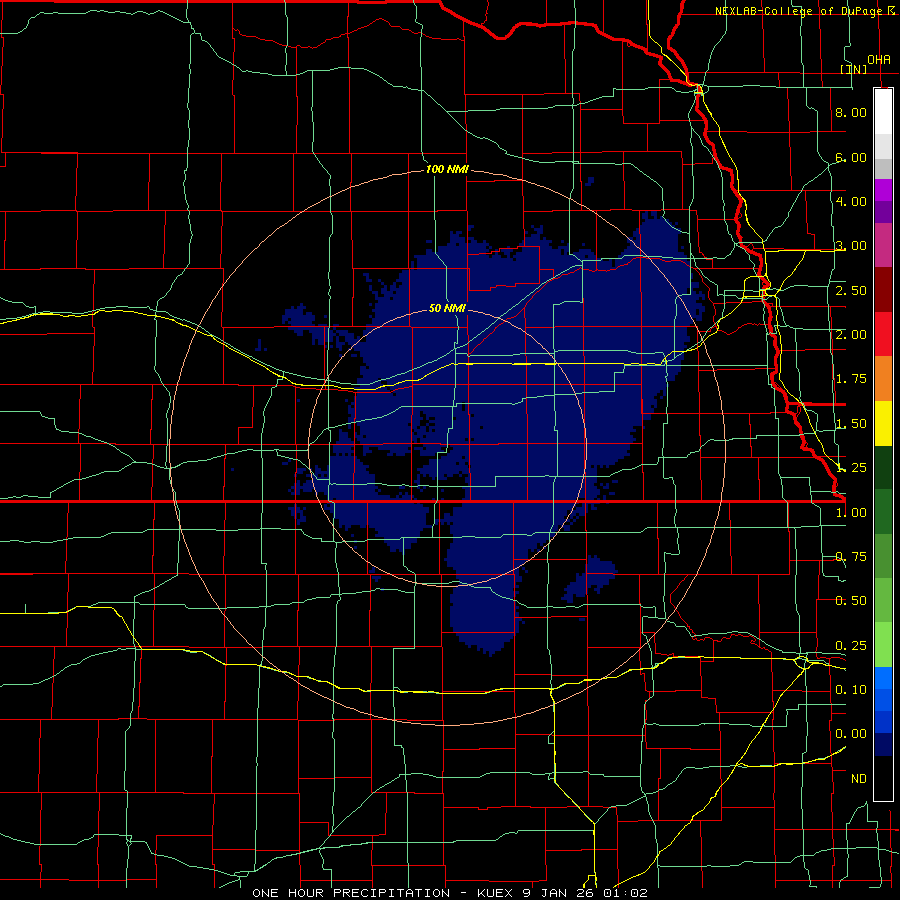Screen dimensions: 900x900
Task: Pick the light blue swatch near 0.10
Action: 883,678
